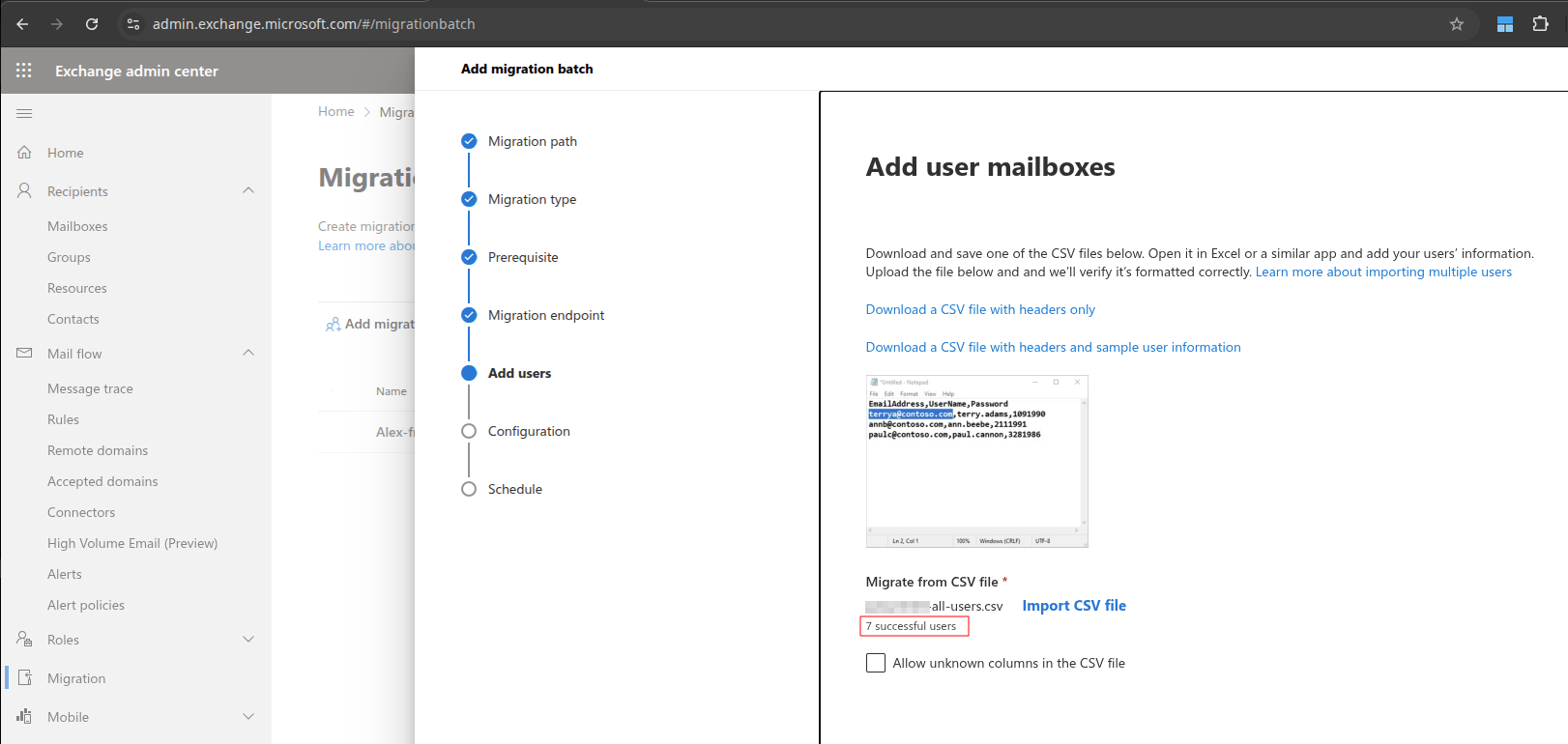1568x744 pixels.
Task: Click the Learn more link on Migration page
Action: pyautogui.click(x=366, y=245)
